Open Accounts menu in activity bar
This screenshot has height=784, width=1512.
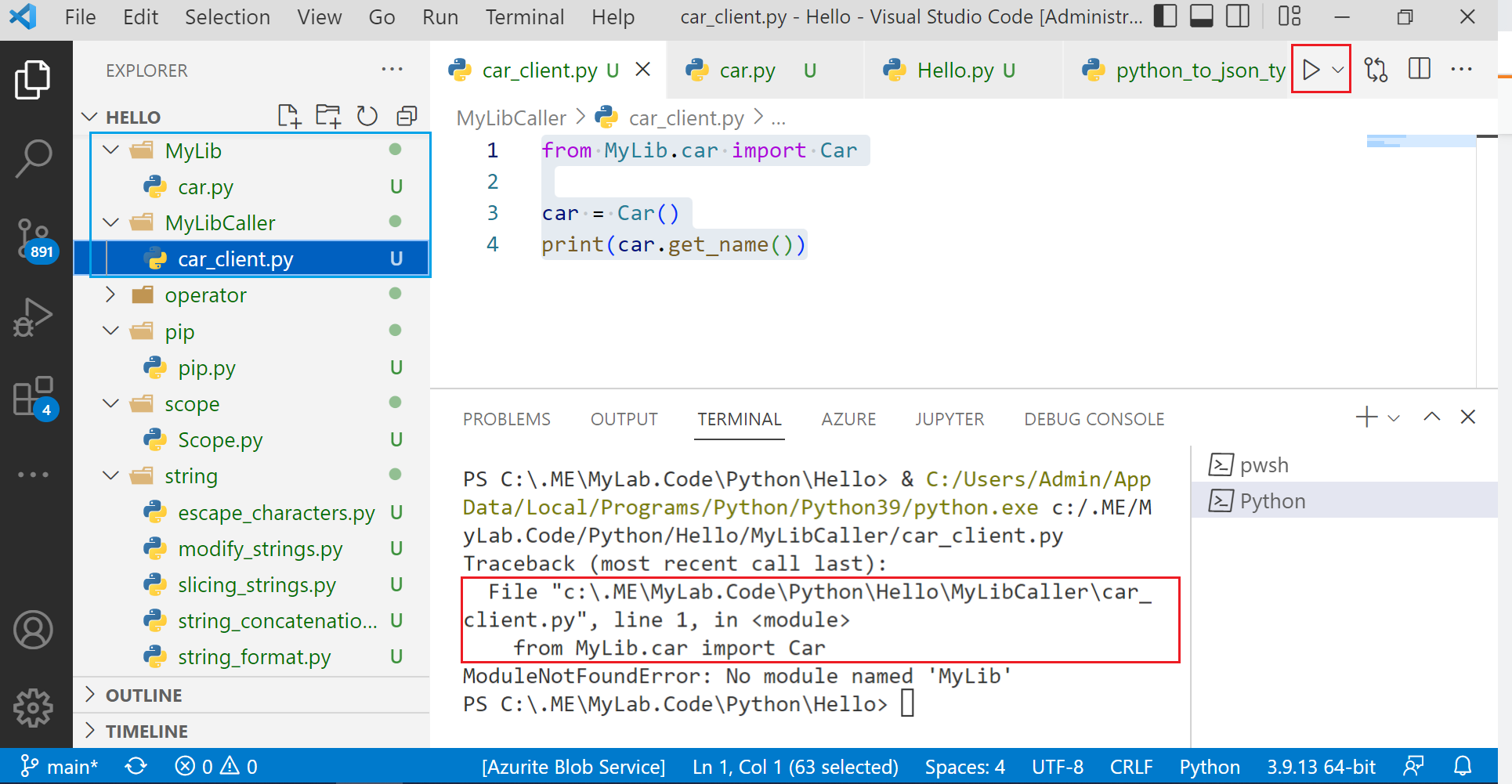tap(33, 630)
